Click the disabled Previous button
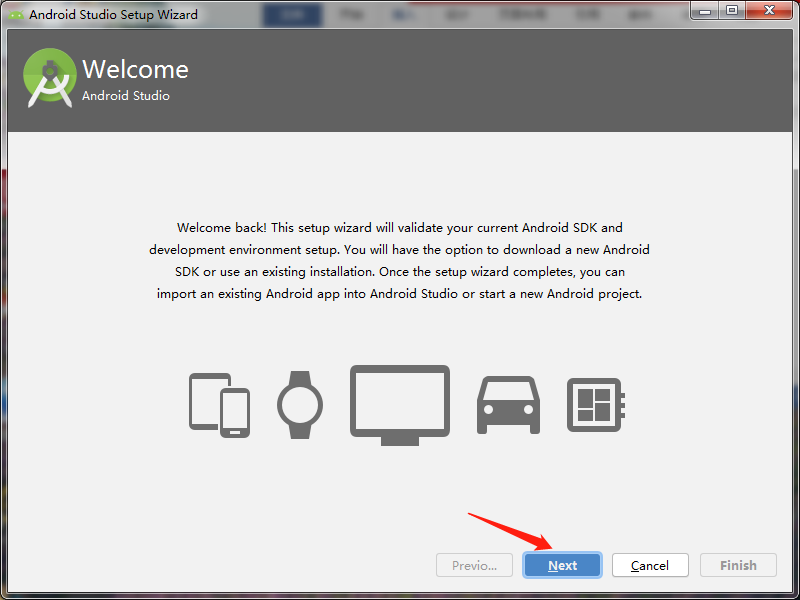This screenshot has width=800, height=600. [474, 565]
